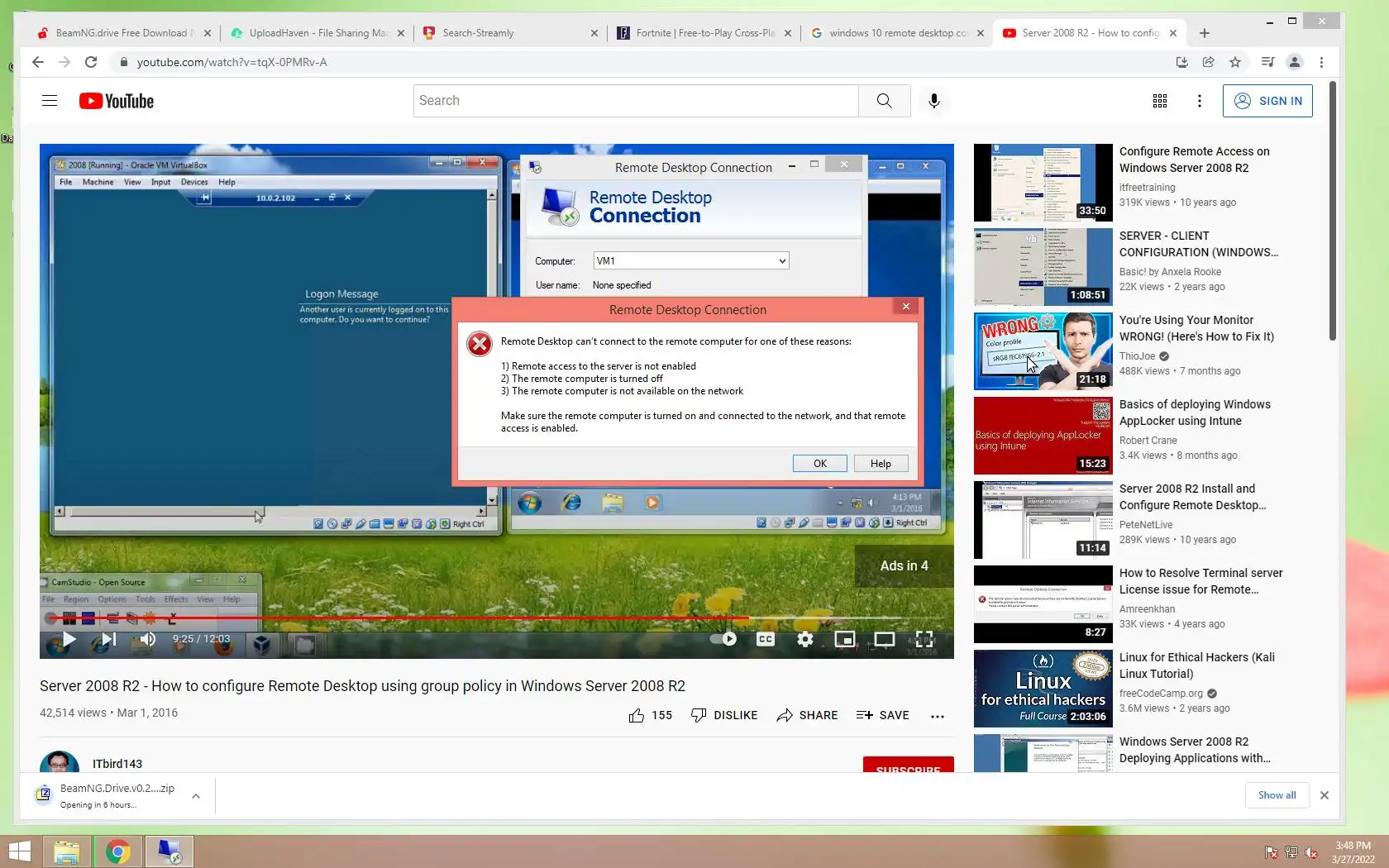Open the YouTube apps grid
The width and height of the screenshot is (1389, 868).
pos(1160,101)
